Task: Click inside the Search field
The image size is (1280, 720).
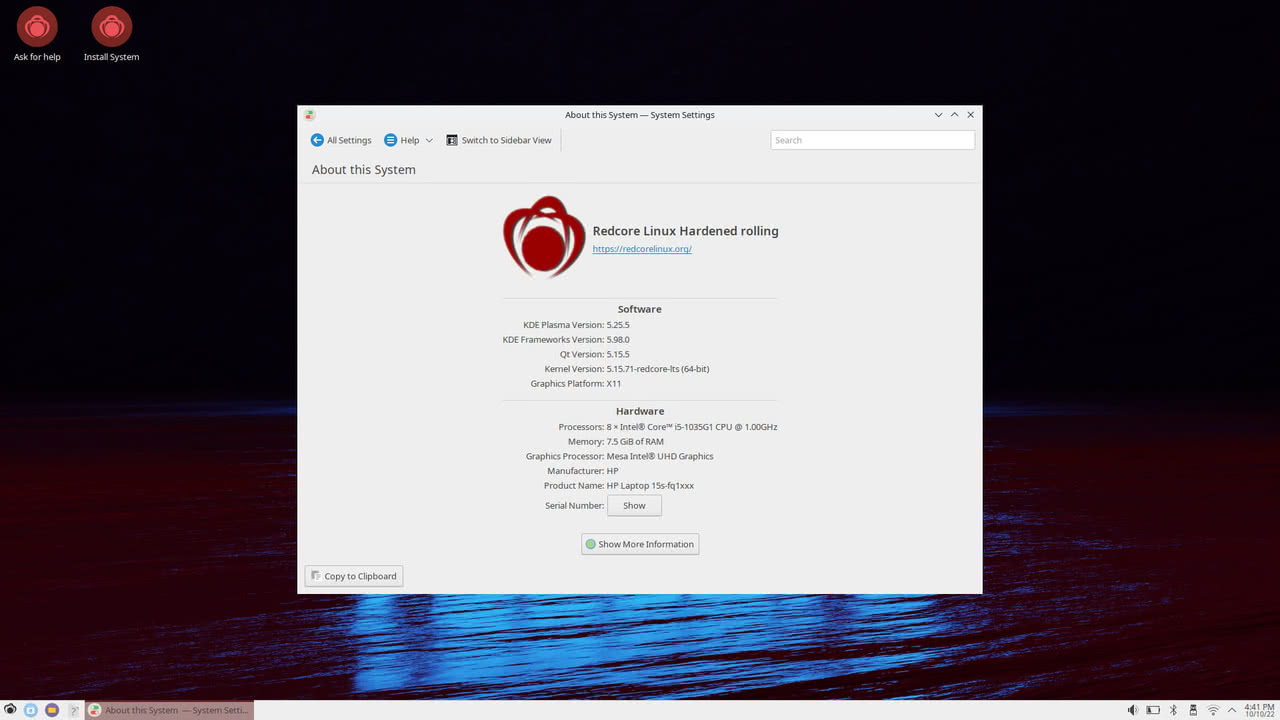Action: coord(871,140)
